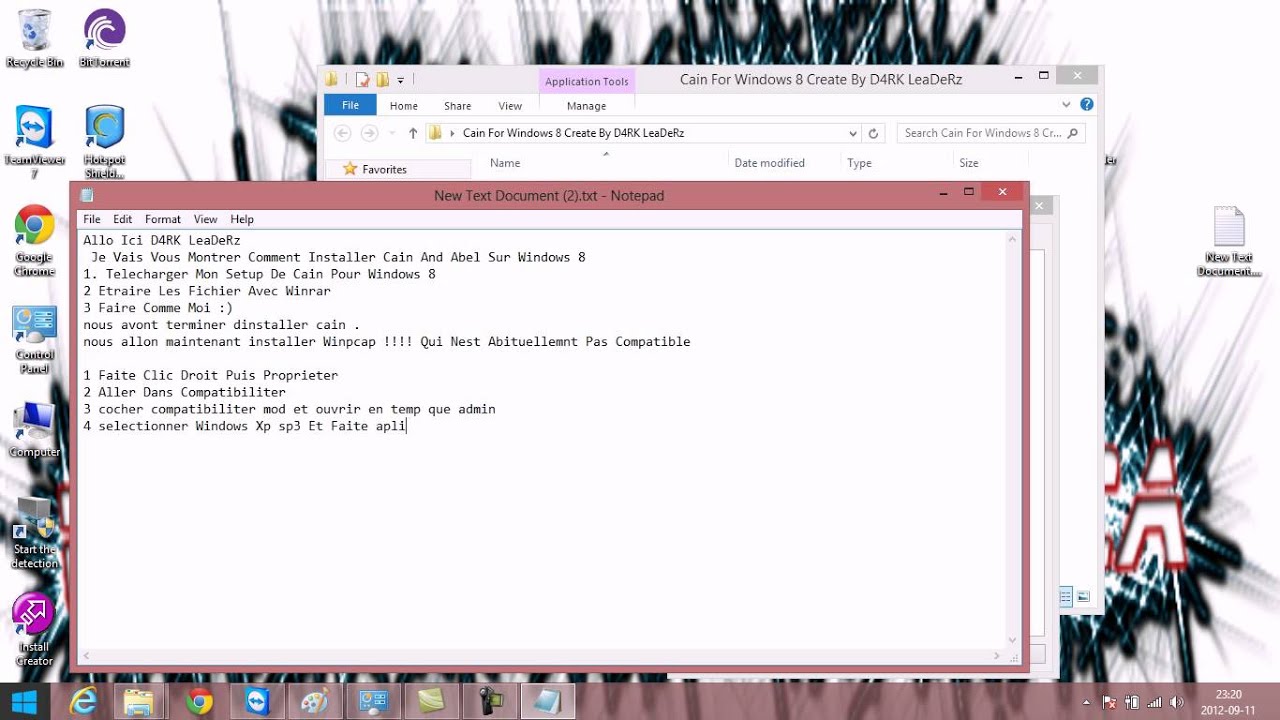Click Notepad vertical scrollbar up arrow
The width and height of the screenshot is (1280, 720).
pos(1012,239)
